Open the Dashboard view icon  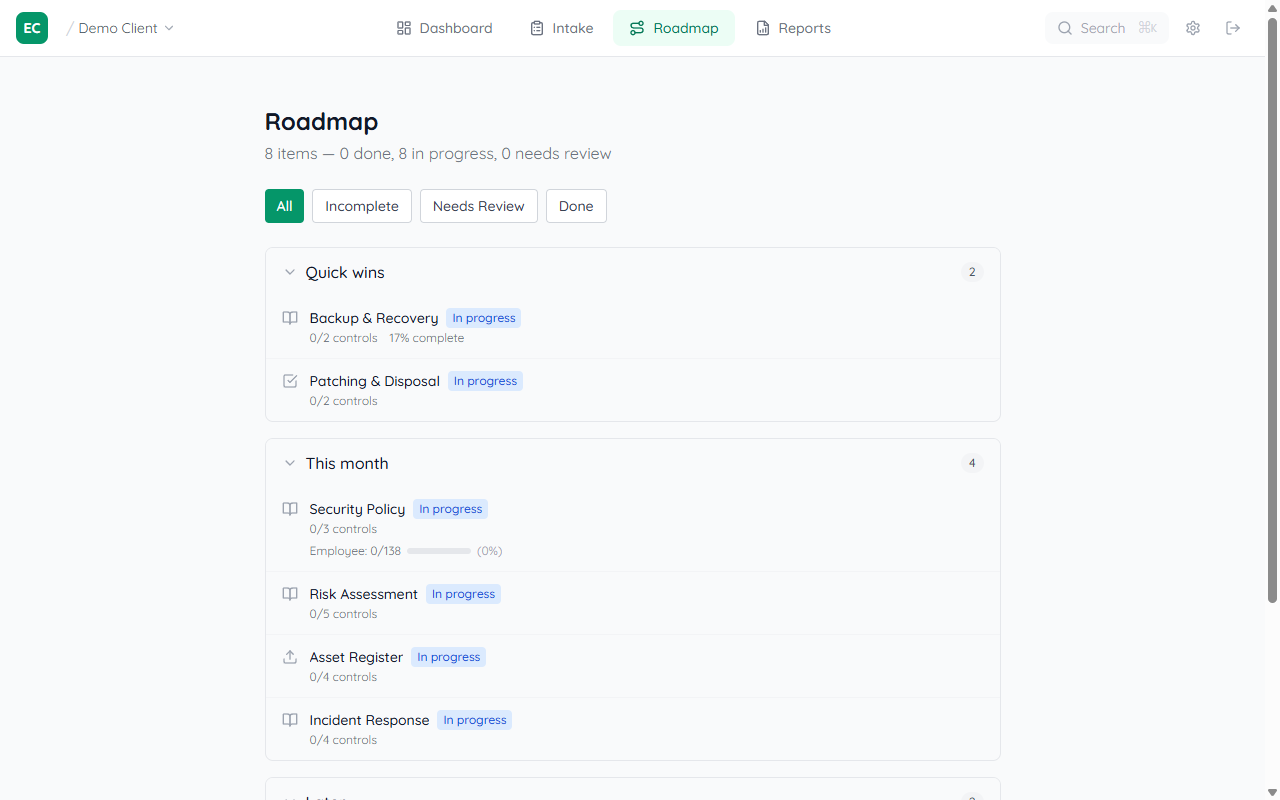pyautogui.click(x=402, y=28)
